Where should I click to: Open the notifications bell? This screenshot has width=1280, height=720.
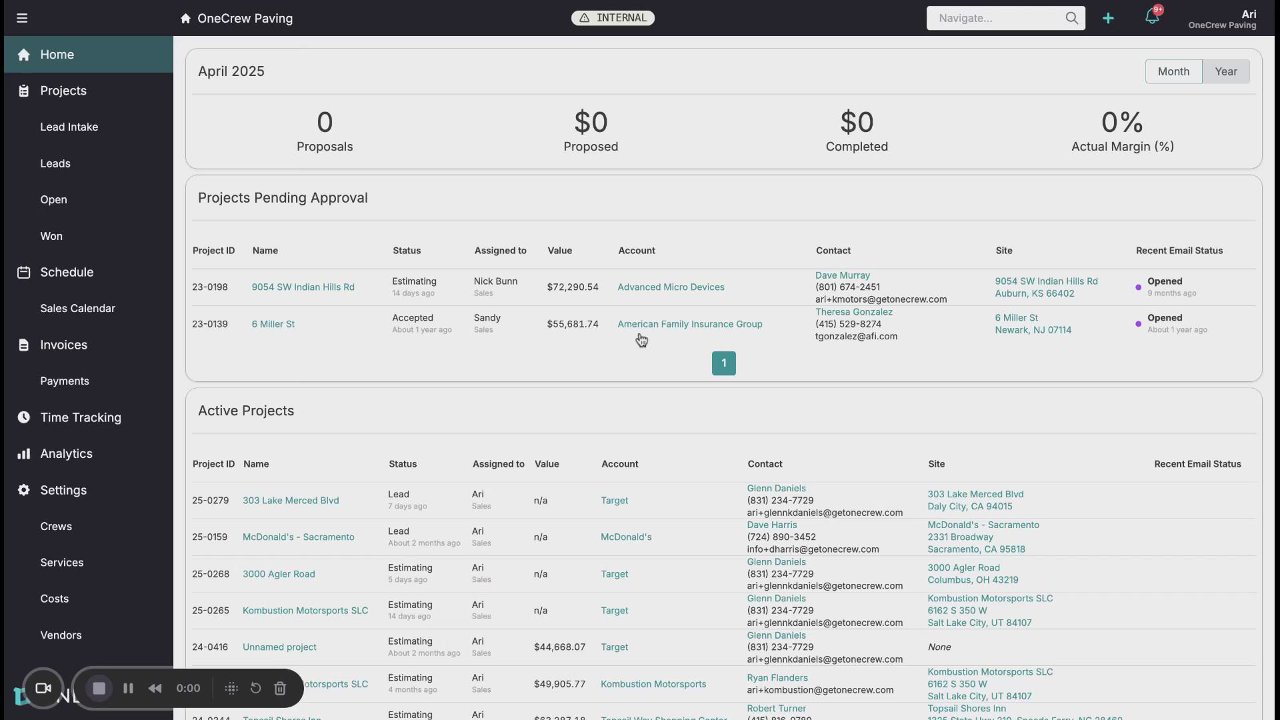point(1152,18)
